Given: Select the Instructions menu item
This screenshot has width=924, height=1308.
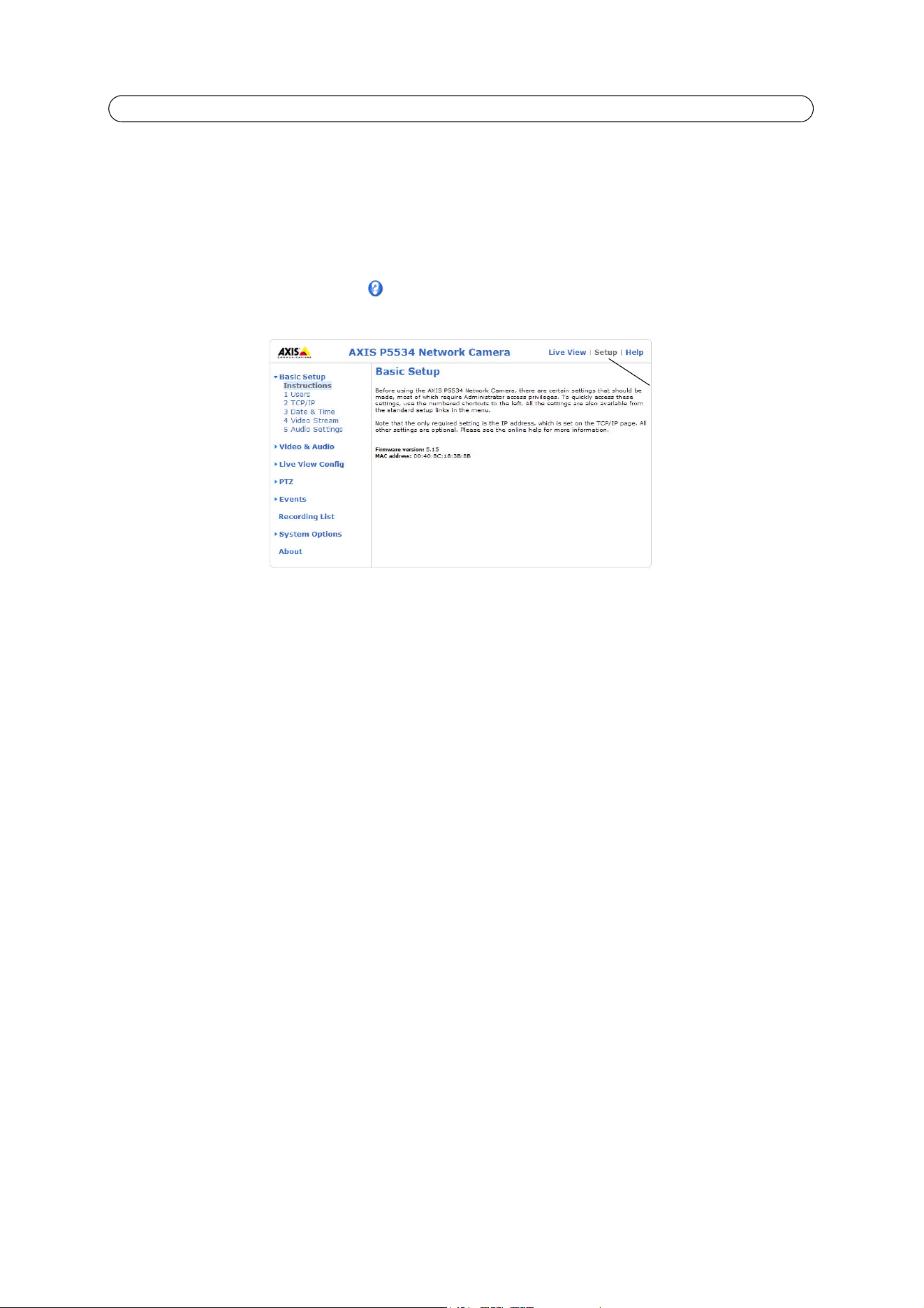Looking at the screenshot, I should [x=307, y=386].
